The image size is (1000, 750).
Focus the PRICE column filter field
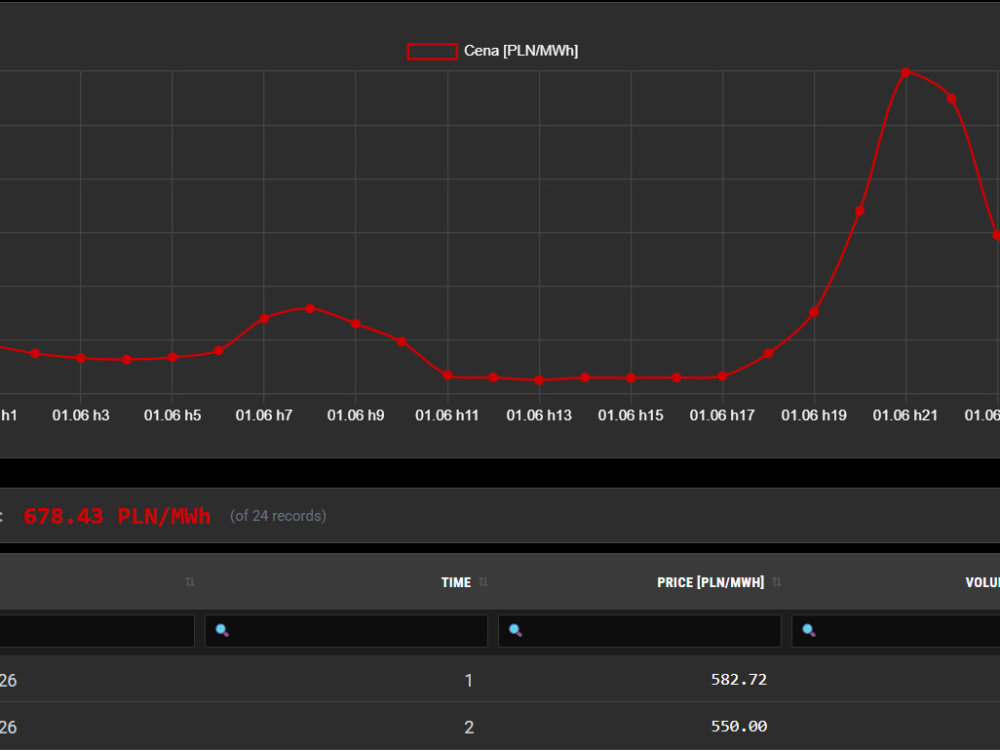(640, 631)
